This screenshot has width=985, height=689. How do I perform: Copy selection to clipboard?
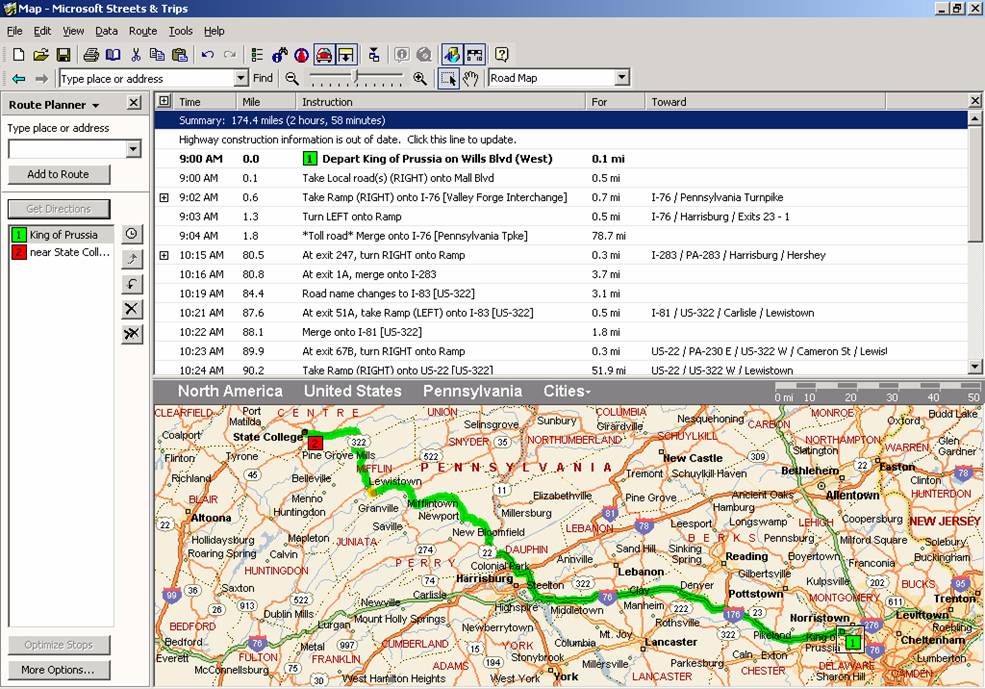click(157, 55)
